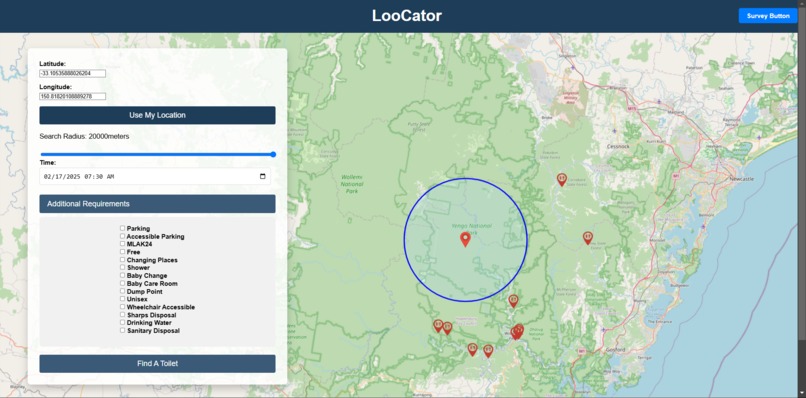This screenshot has height=398, width=806.
Task: Click right marker of the southernmost marker pair
Action: coord(488,351)
